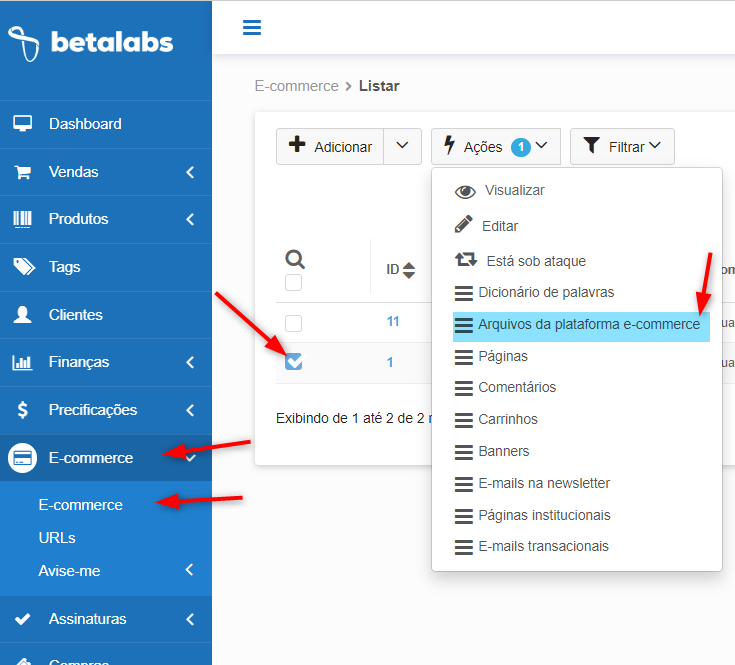
Task: Click the betalabs logo
Action: [90, 42]
